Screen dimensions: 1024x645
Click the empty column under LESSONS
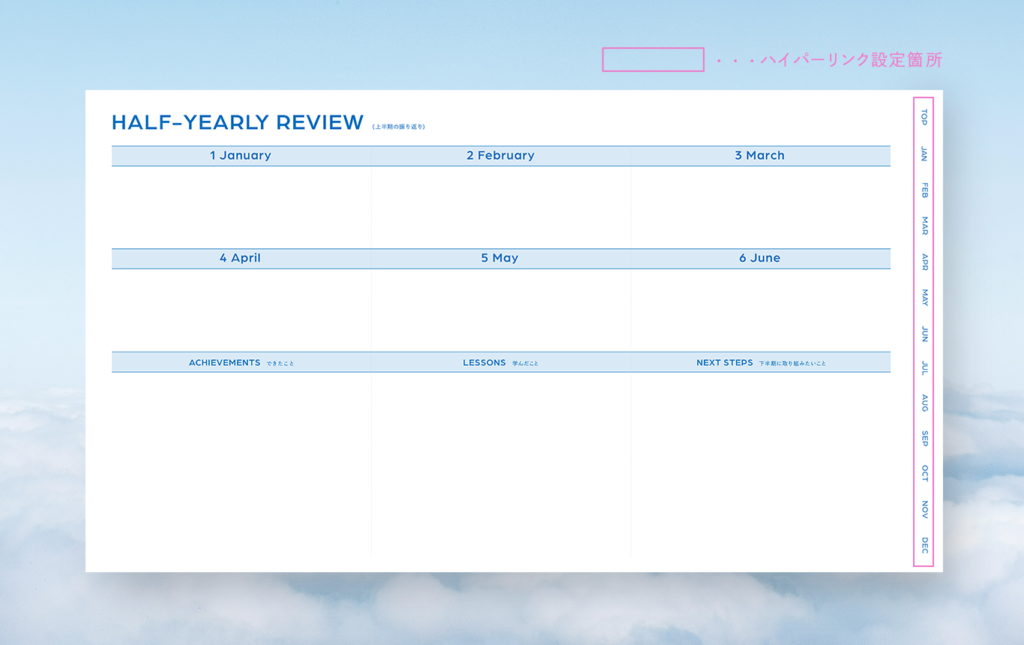(x=500, y=465)
